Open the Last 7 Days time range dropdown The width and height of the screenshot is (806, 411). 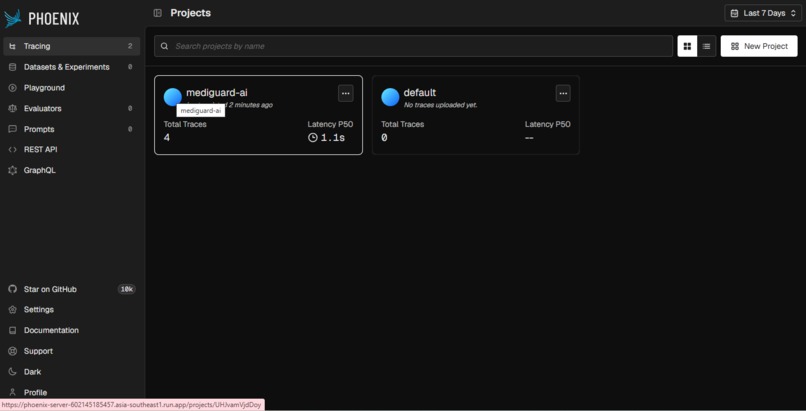tap(763, 13)
